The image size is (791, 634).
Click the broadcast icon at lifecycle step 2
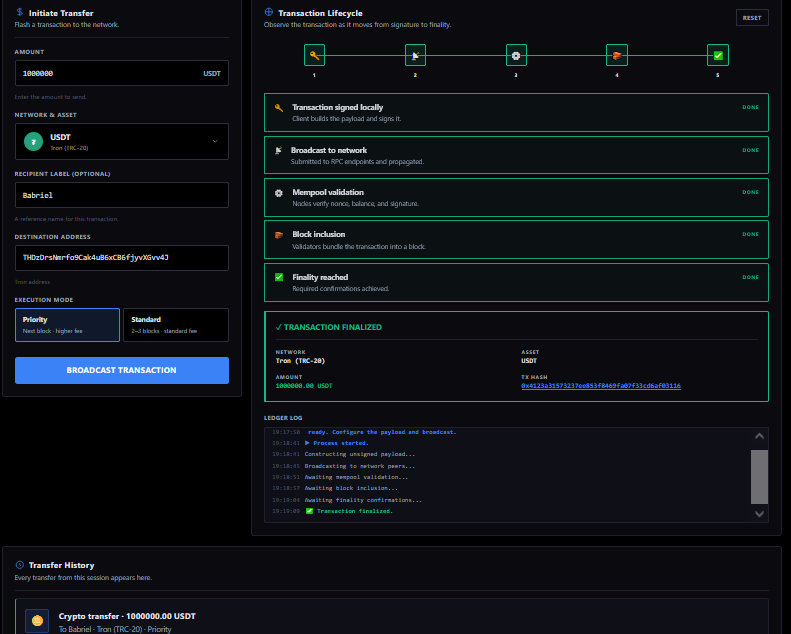[415, 55]
